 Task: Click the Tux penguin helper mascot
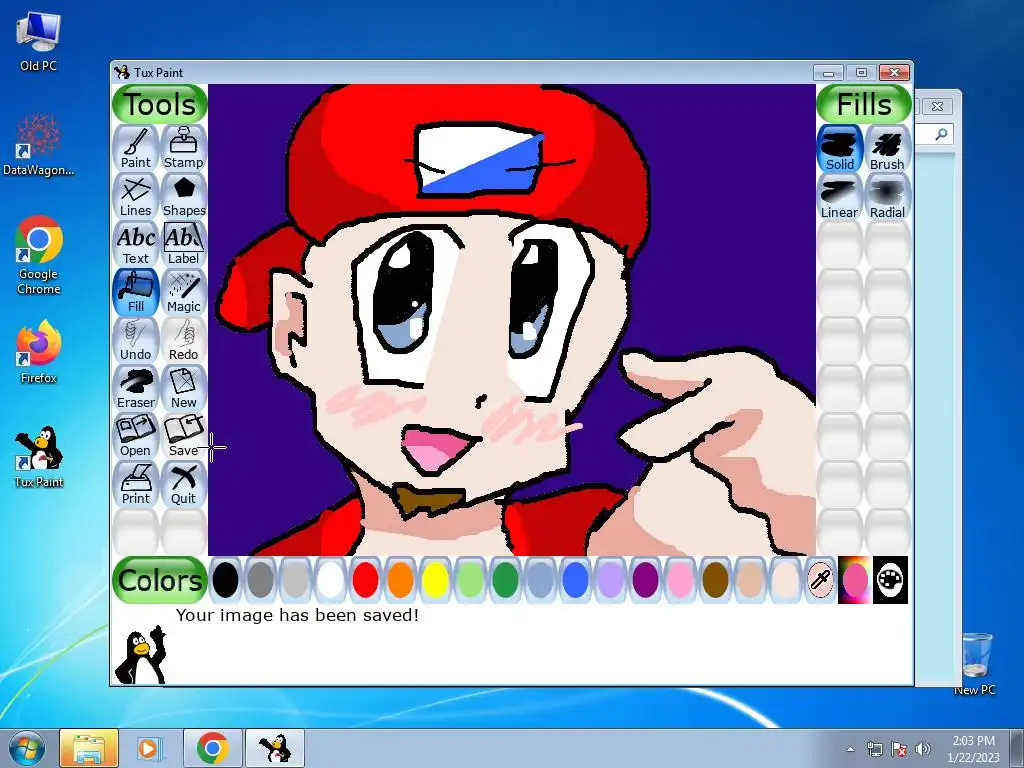click(x=140, y=655)
